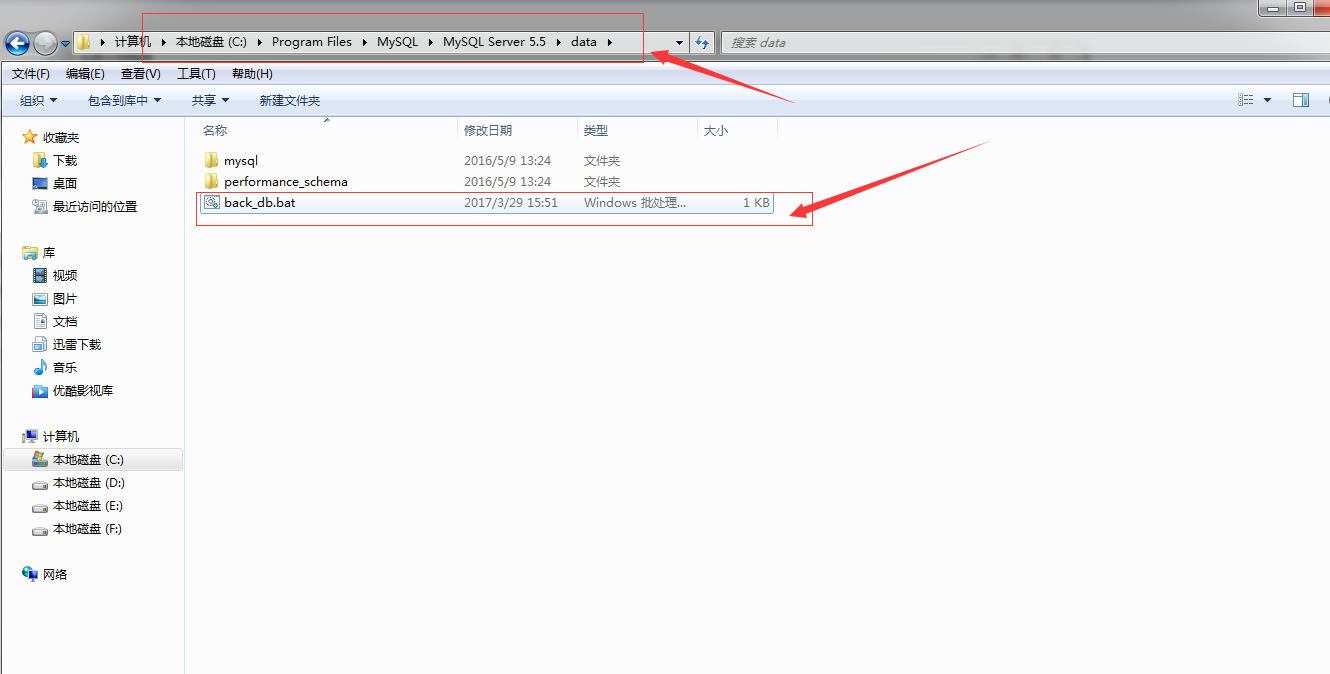
Task: Select 收藏夹 in the navigation pane
Action: pyautogui.click(x=61, y=137)
